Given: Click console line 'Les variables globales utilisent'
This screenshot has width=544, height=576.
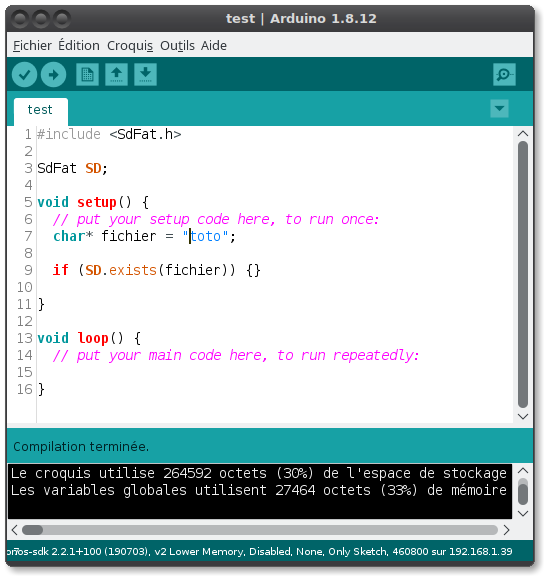Looking at the screenshot, I should point(258,490).
